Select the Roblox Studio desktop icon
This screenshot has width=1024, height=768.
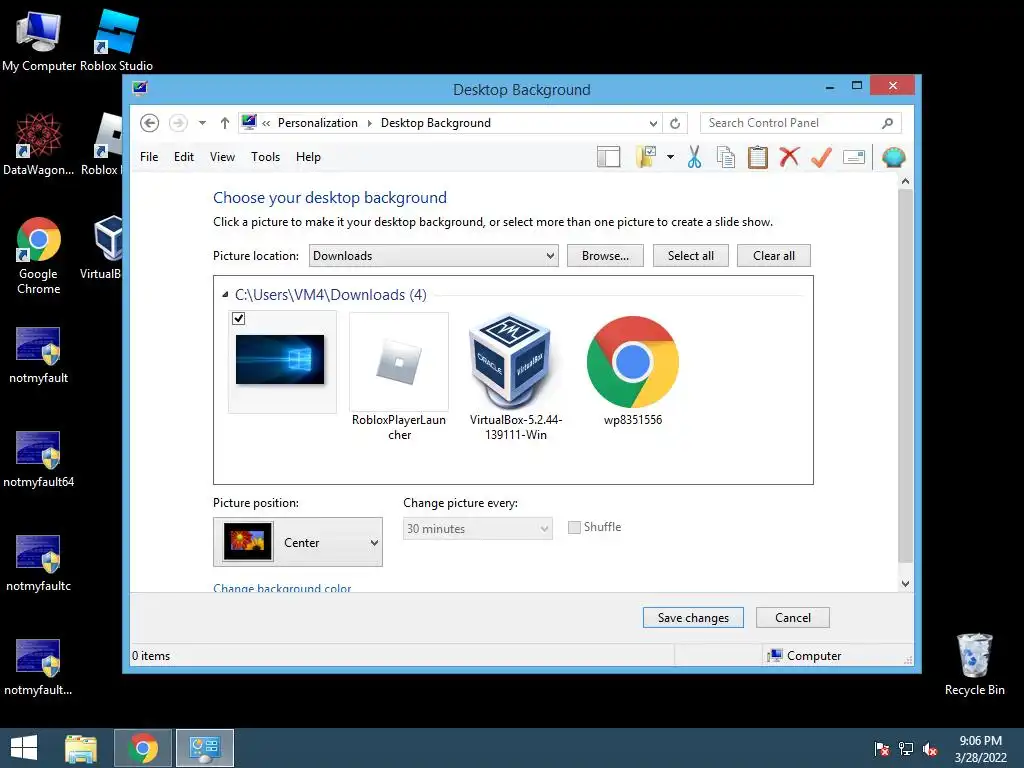(x=116, y=41)
